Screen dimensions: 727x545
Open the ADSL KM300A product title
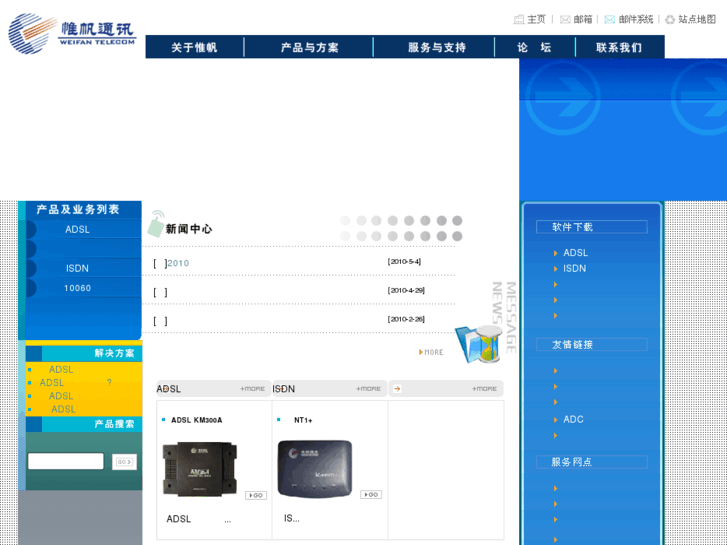pos(197,420)
